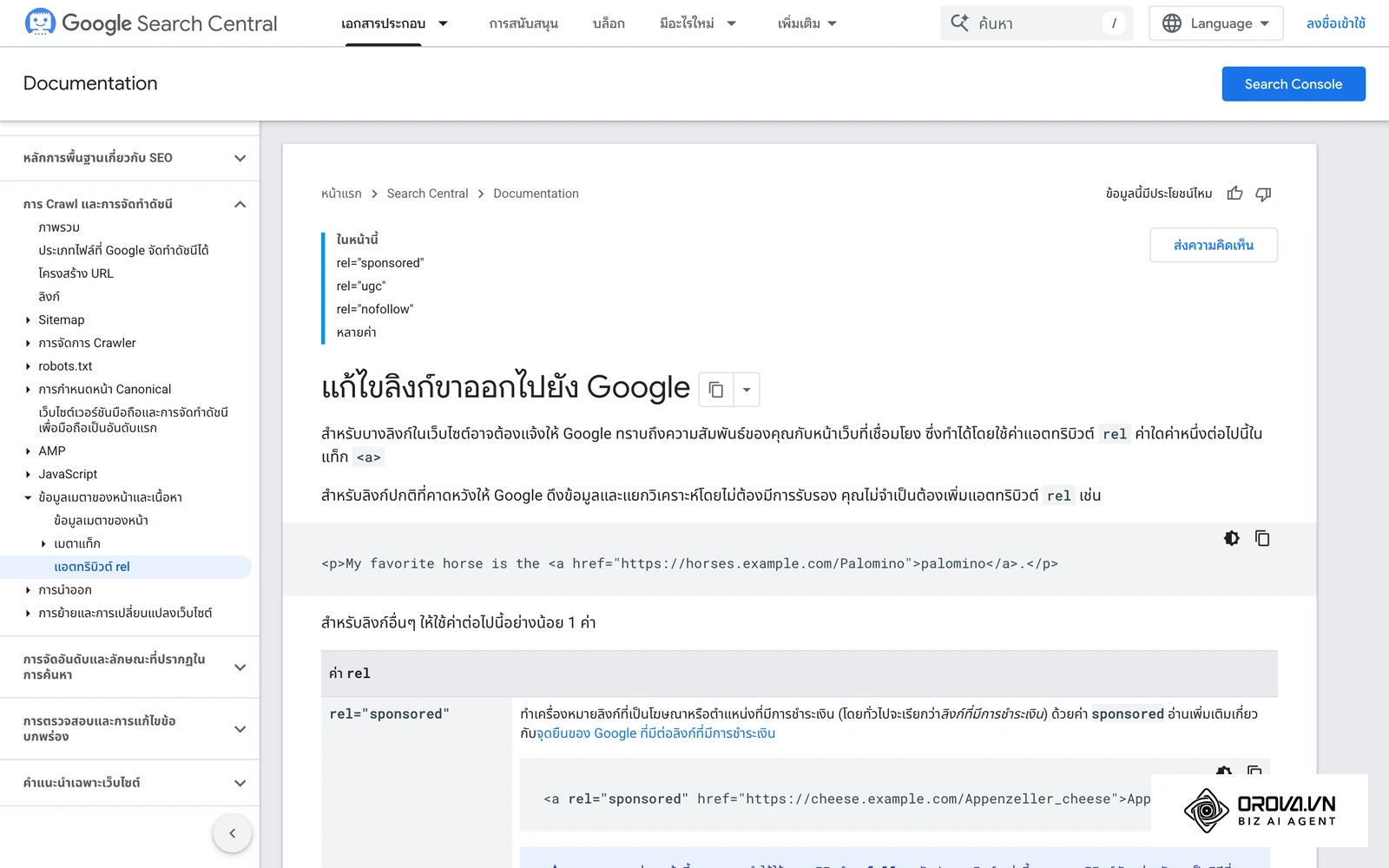Screen dimensions: 1389x868
Task: Expand the เอกสารประกอบ menu arrow
Action: (x=443, y=23)
